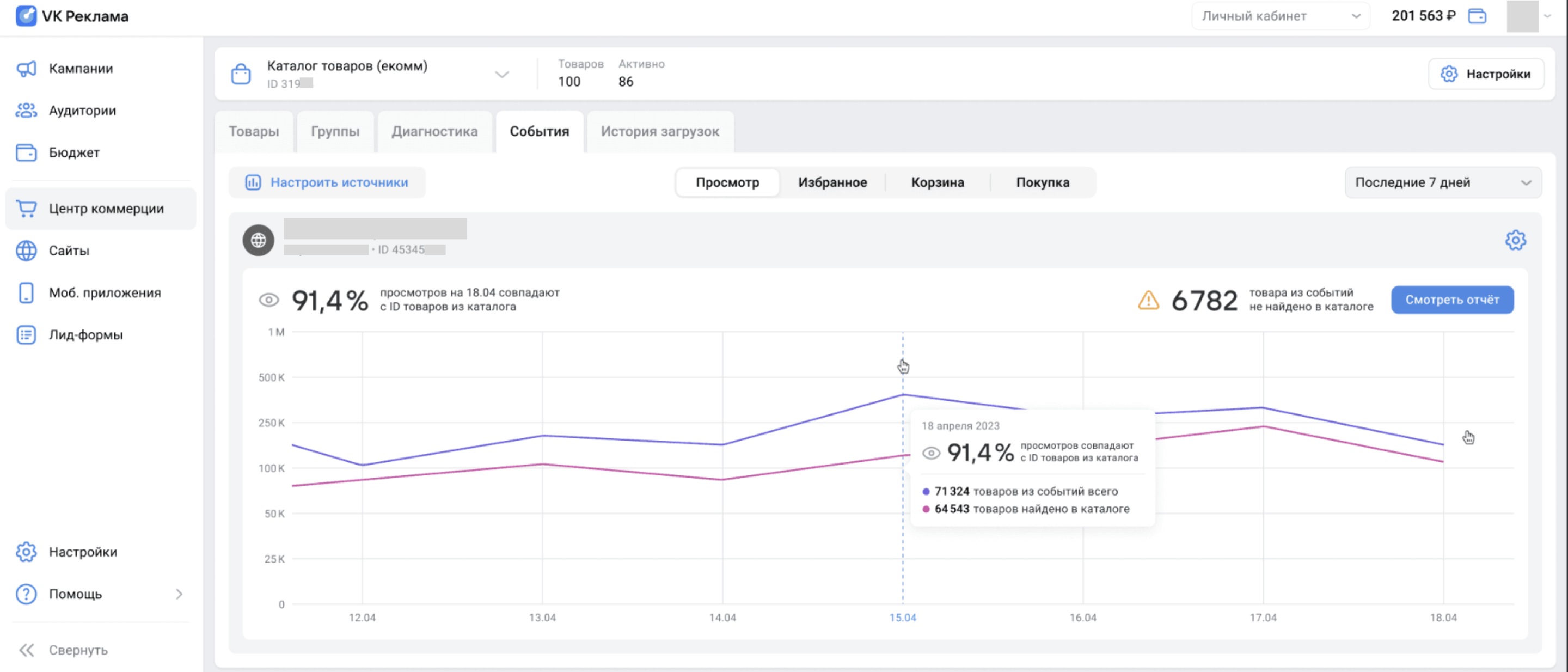Switch to the Диагностика tab
Screen dimensions: 1568x672
tap(434, 131)
